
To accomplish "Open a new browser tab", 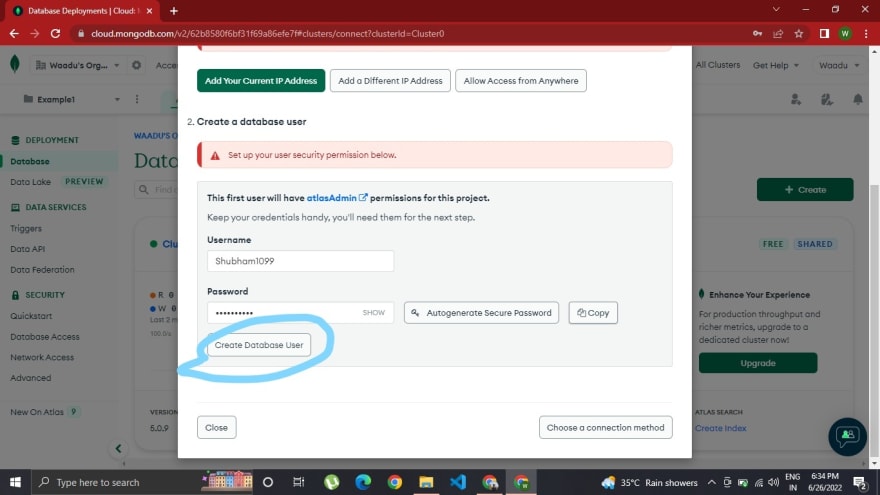I will [x=174, y=11].
